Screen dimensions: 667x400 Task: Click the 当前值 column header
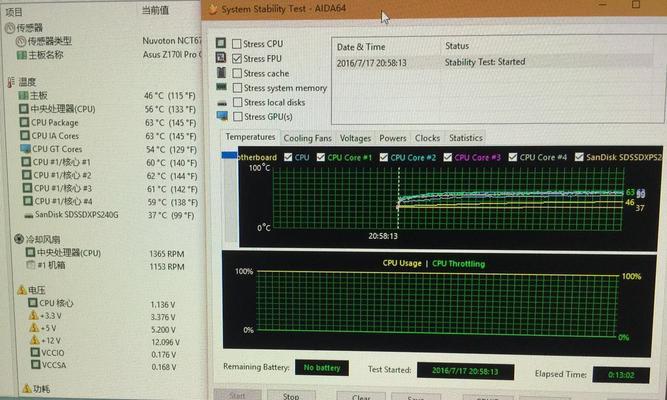tap(155, 10)
